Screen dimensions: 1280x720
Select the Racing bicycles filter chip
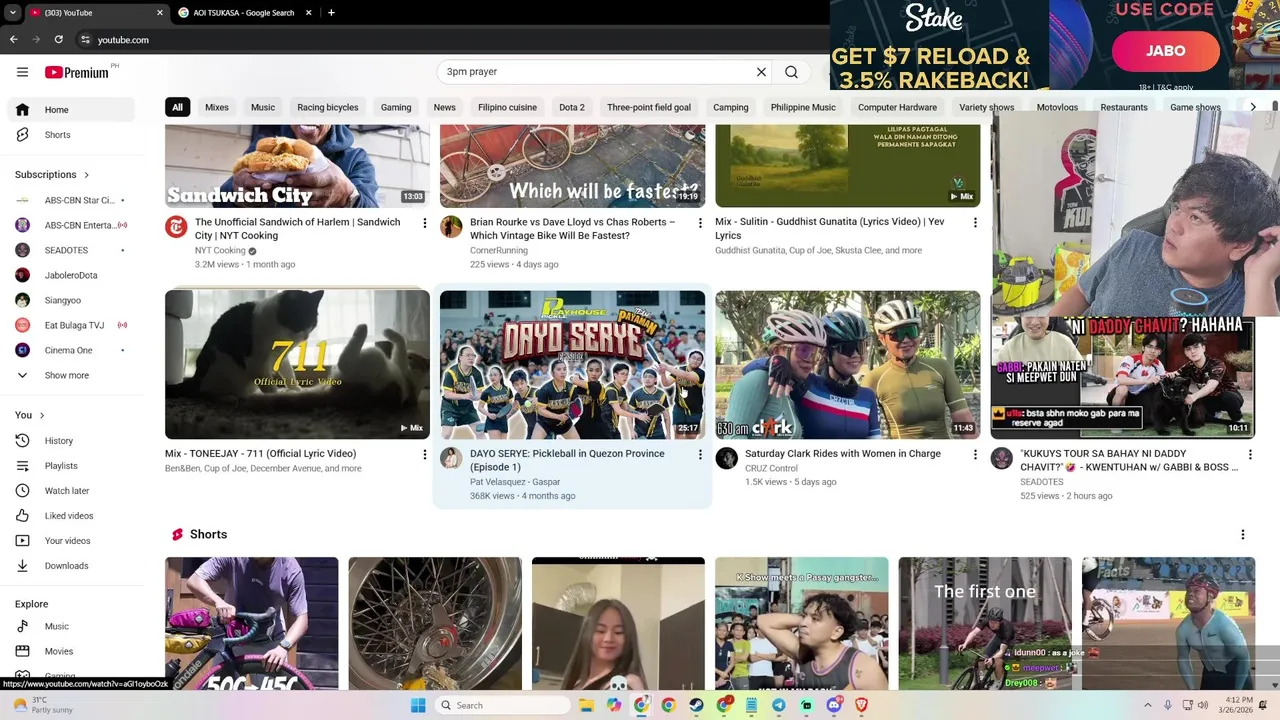pos(327,107)
